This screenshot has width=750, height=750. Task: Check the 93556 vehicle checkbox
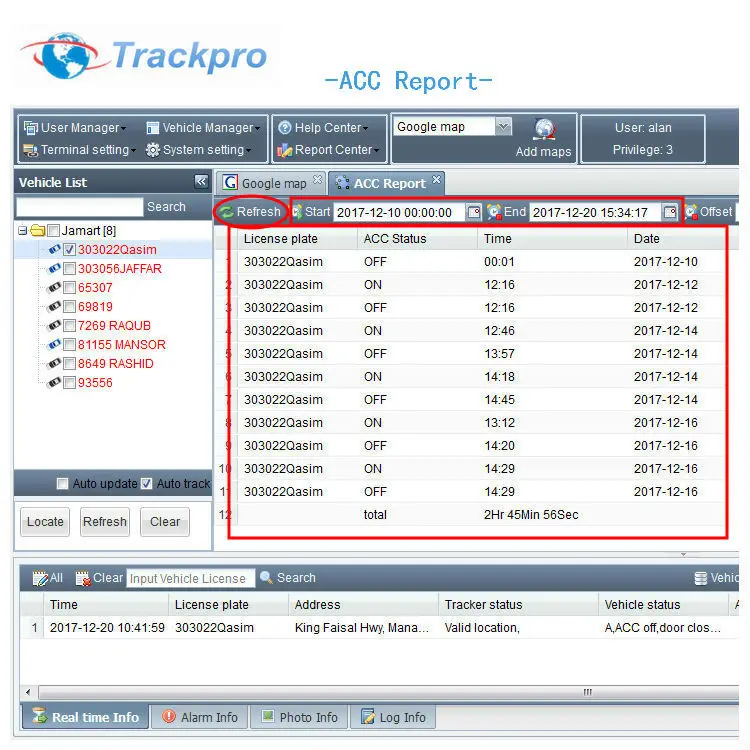69,383
